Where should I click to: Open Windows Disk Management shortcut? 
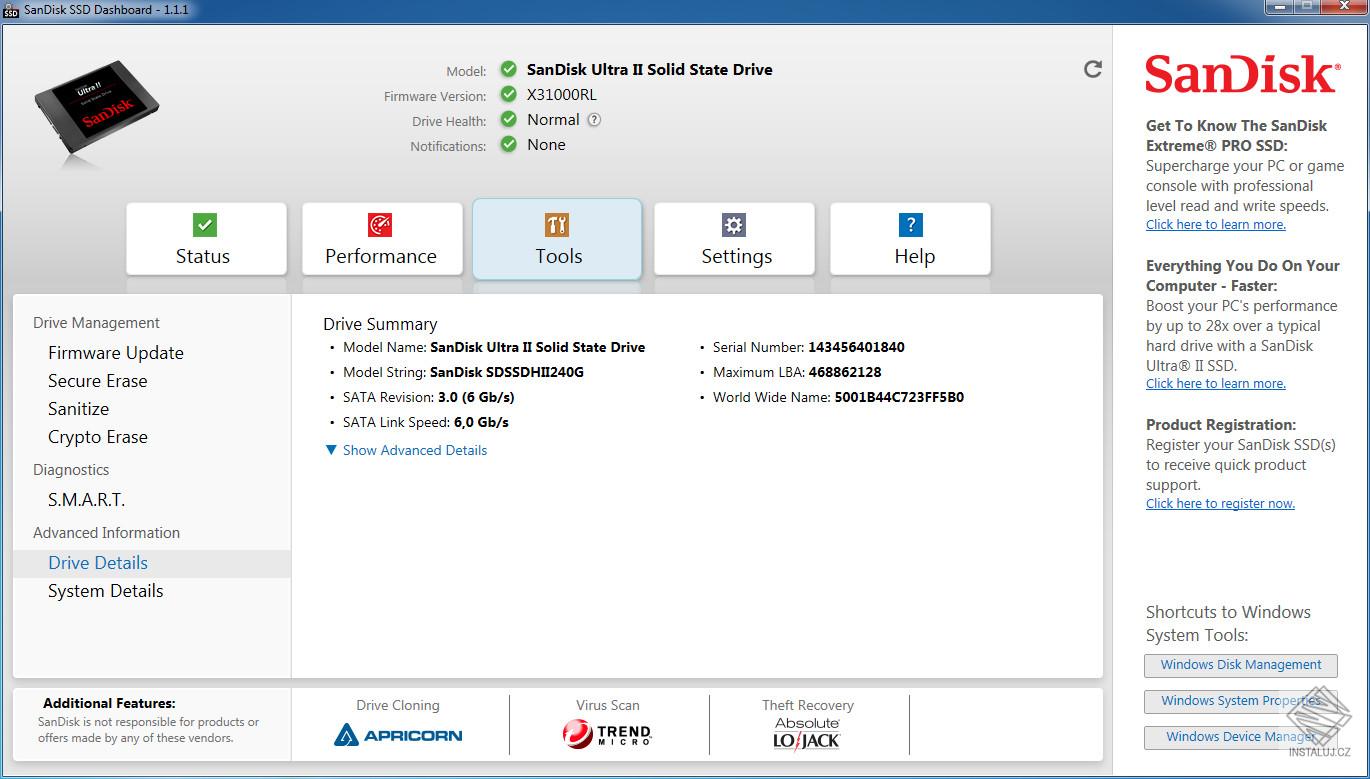1240,665
